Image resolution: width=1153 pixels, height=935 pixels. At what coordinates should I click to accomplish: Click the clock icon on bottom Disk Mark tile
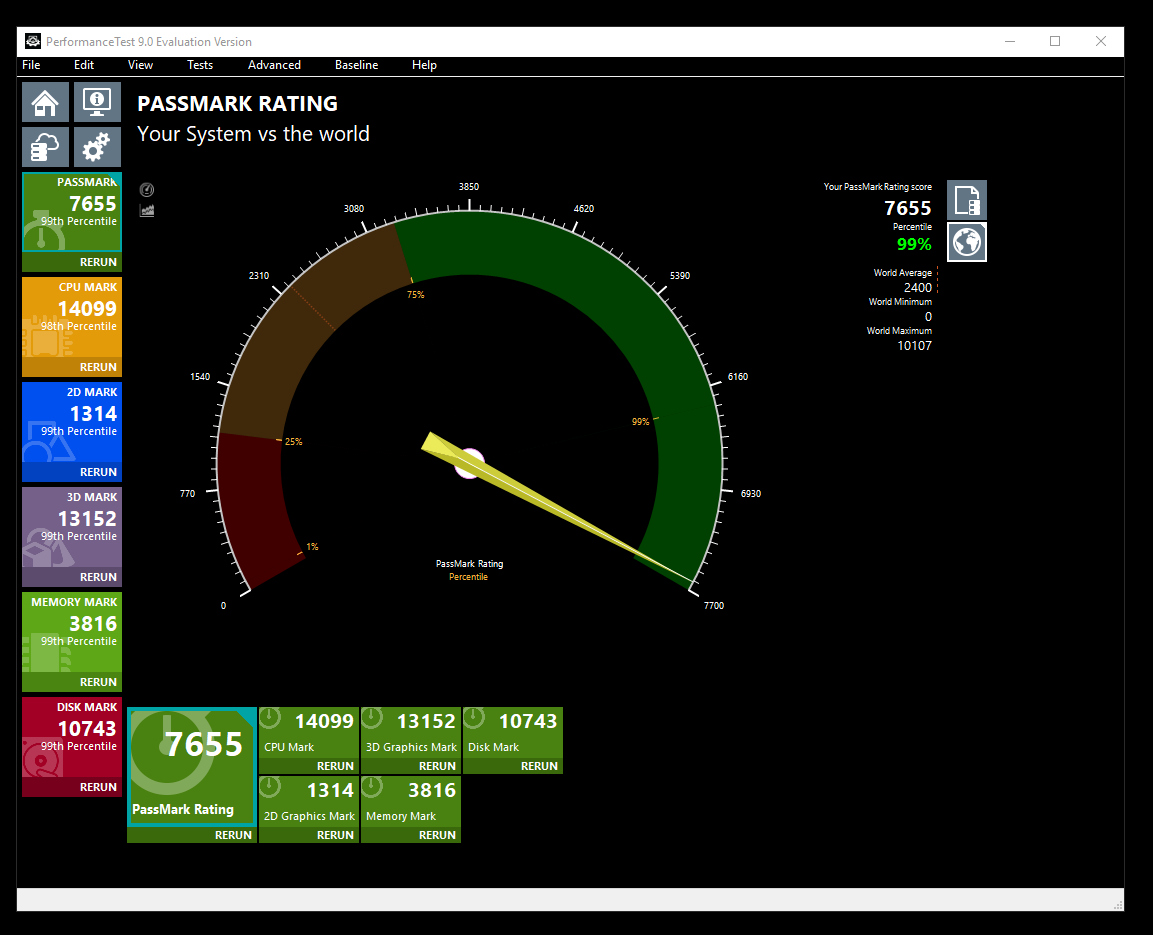474,717
